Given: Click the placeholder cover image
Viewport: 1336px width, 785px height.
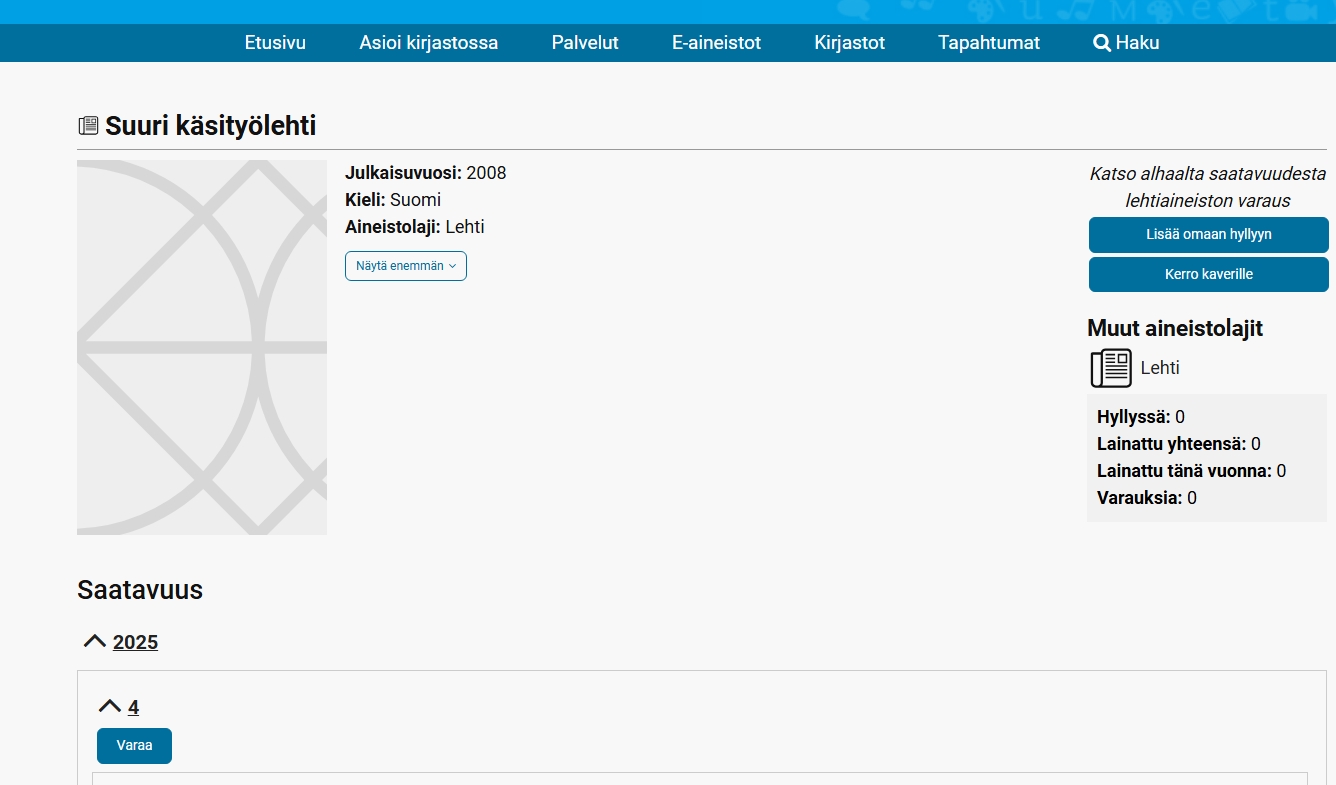Looking at the screenshot, I should [x=202, y=347].
